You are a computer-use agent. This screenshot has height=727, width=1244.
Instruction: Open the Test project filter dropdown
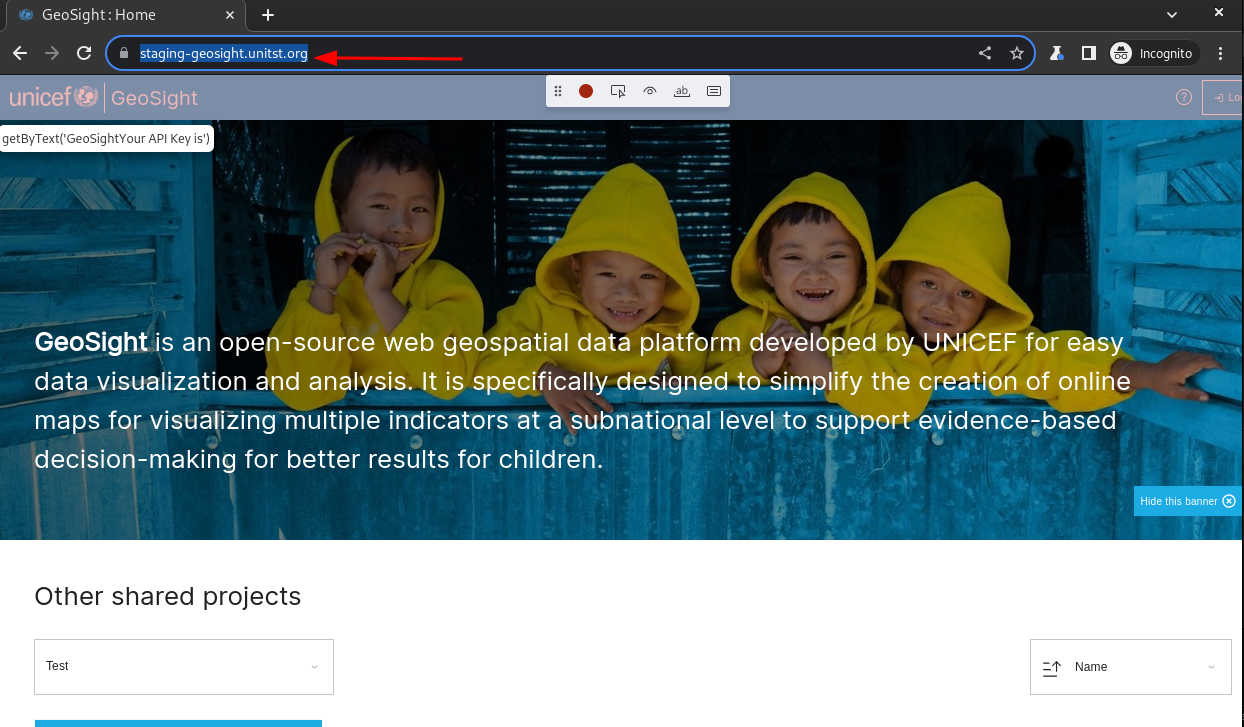coord(184,667)
